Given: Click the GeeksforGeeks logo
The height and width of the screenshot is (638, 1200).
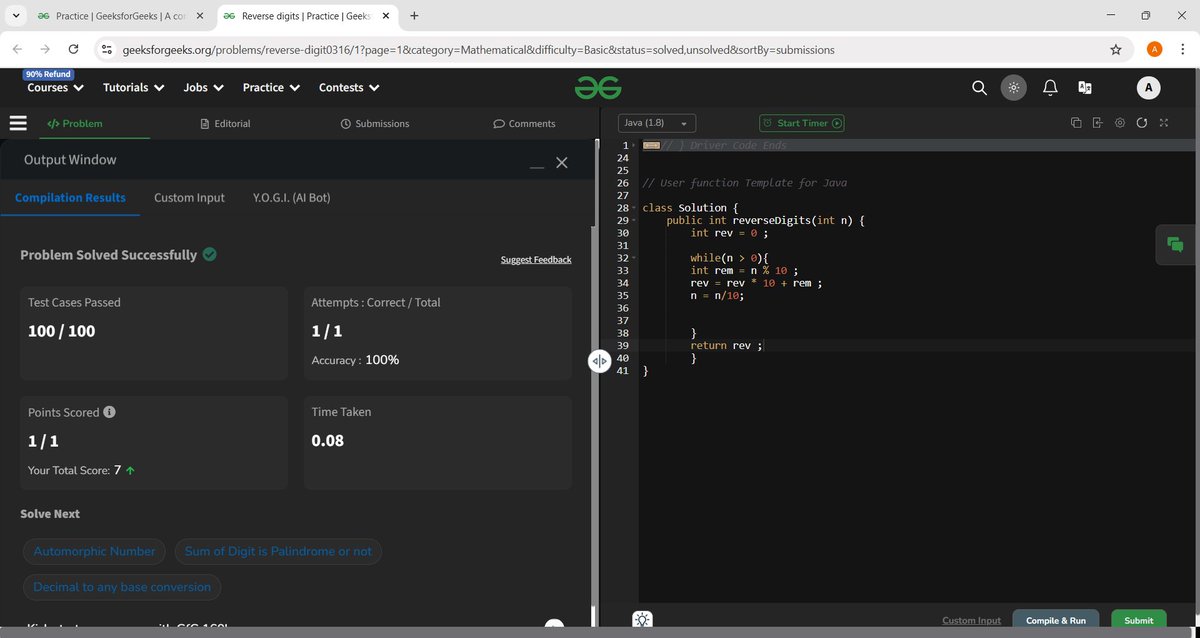Looking at the screenshot, I should pyautogui.click(x=598, y=88).
